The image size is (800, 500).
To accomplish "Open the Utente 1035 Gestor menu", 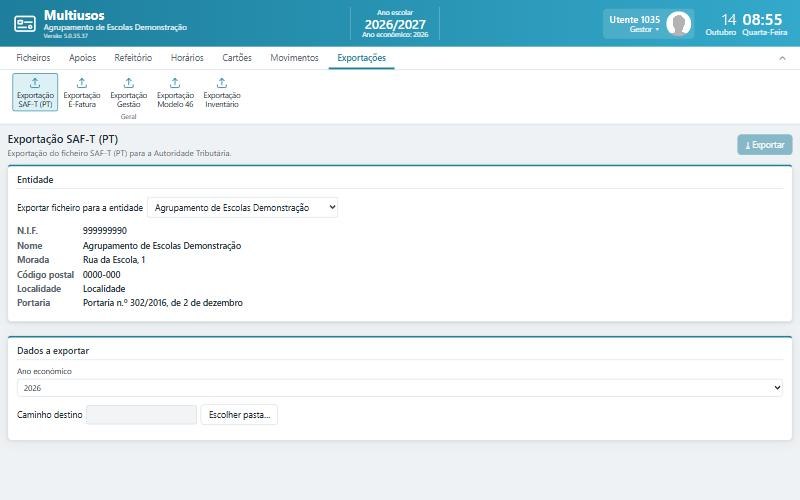I will coord(648,23).
